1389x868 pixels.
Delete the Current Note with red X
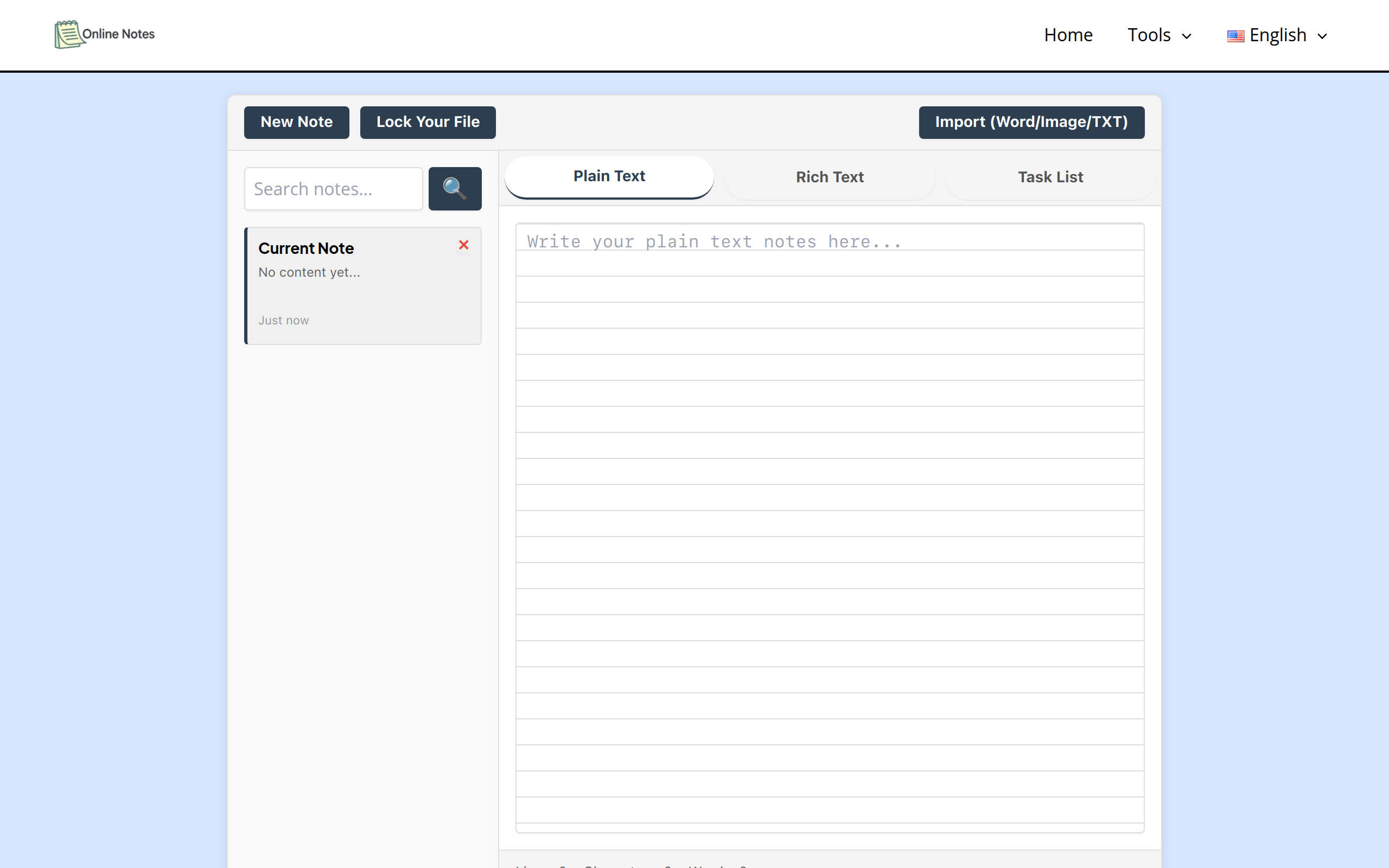click(x=464, y=245)
